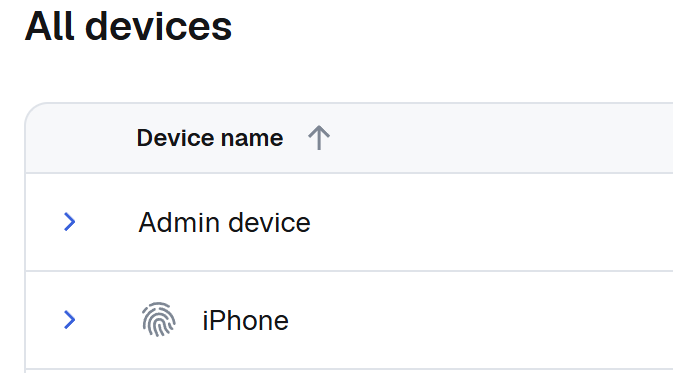Click the word iPhone next to the fingerprint

click(245, 321)
